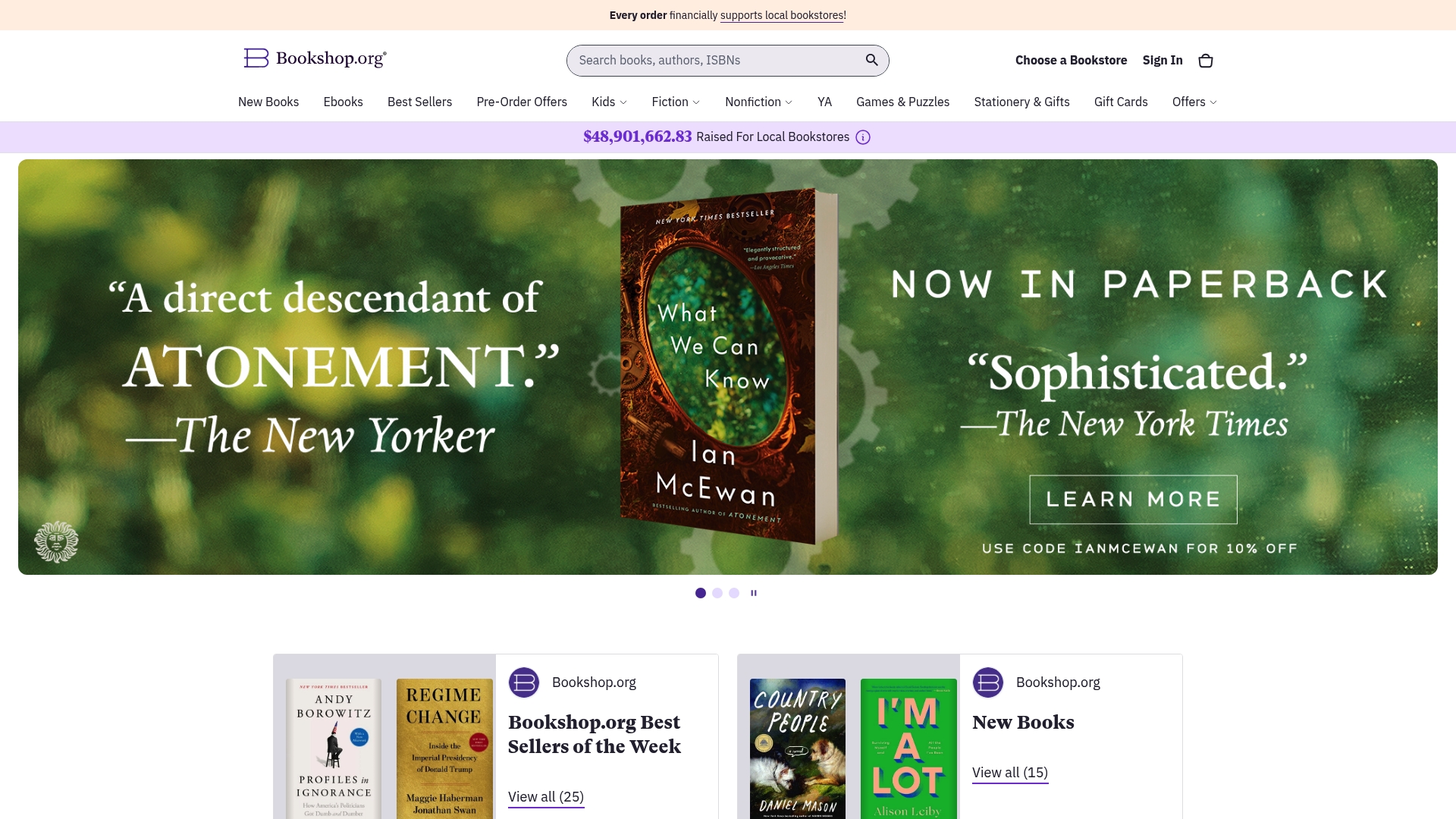Click Bookshop.org Best Sellers of the Week heading
The height and width of the screenshot is (819, 1456).
(595, 734)
